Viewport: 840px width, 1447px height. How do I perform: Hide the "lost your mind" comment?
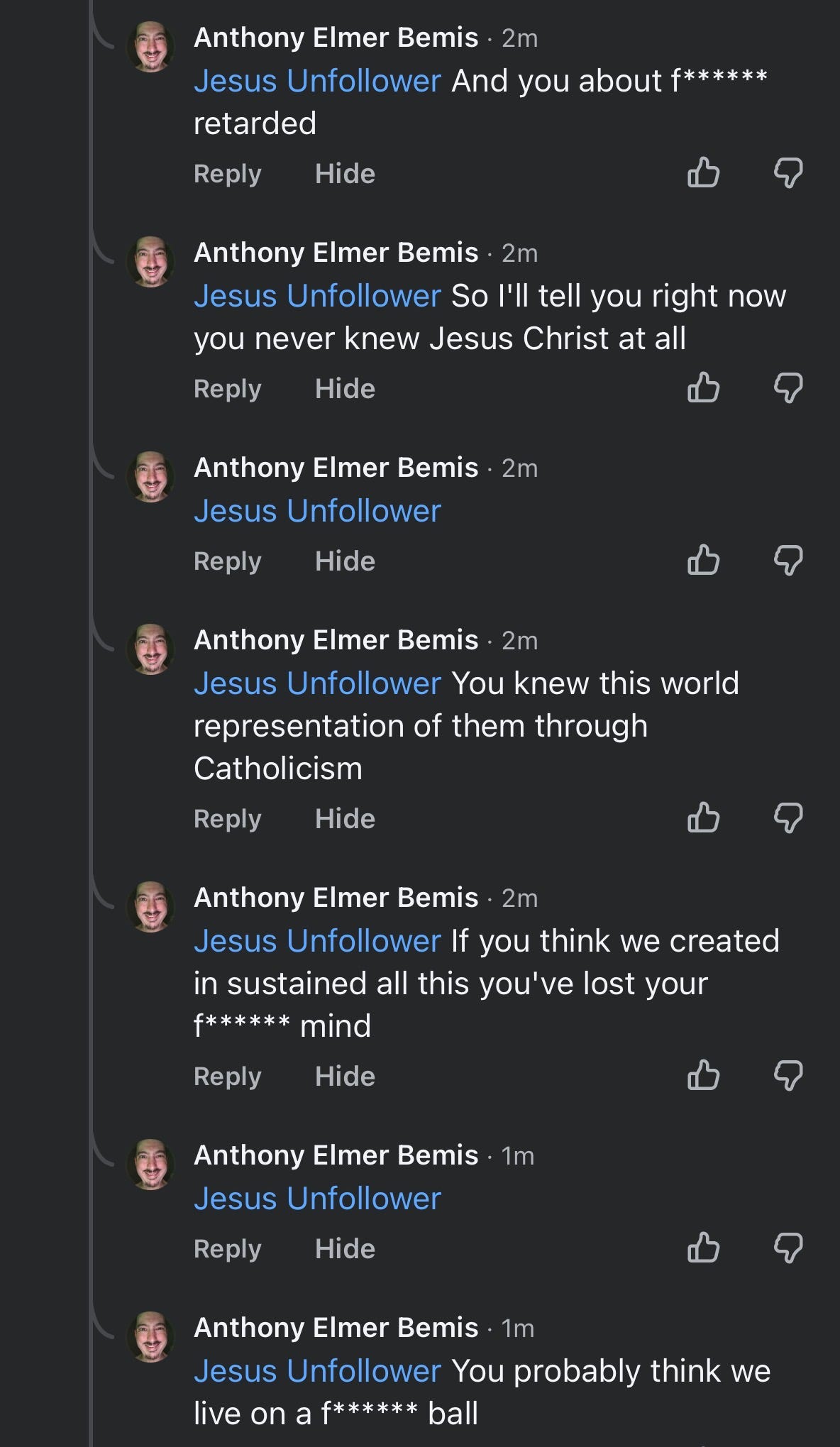click(345, 1077)
